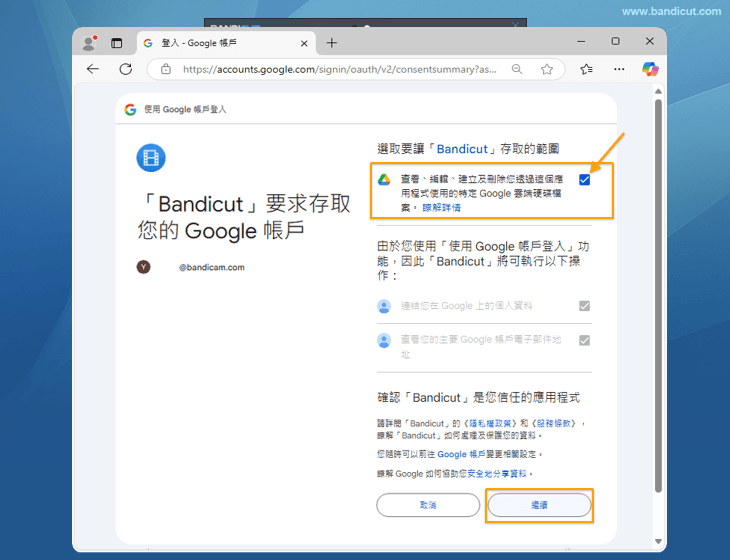Click the zoom magnifier icon in address bar
730x560 pixels.
pos(517,69)
